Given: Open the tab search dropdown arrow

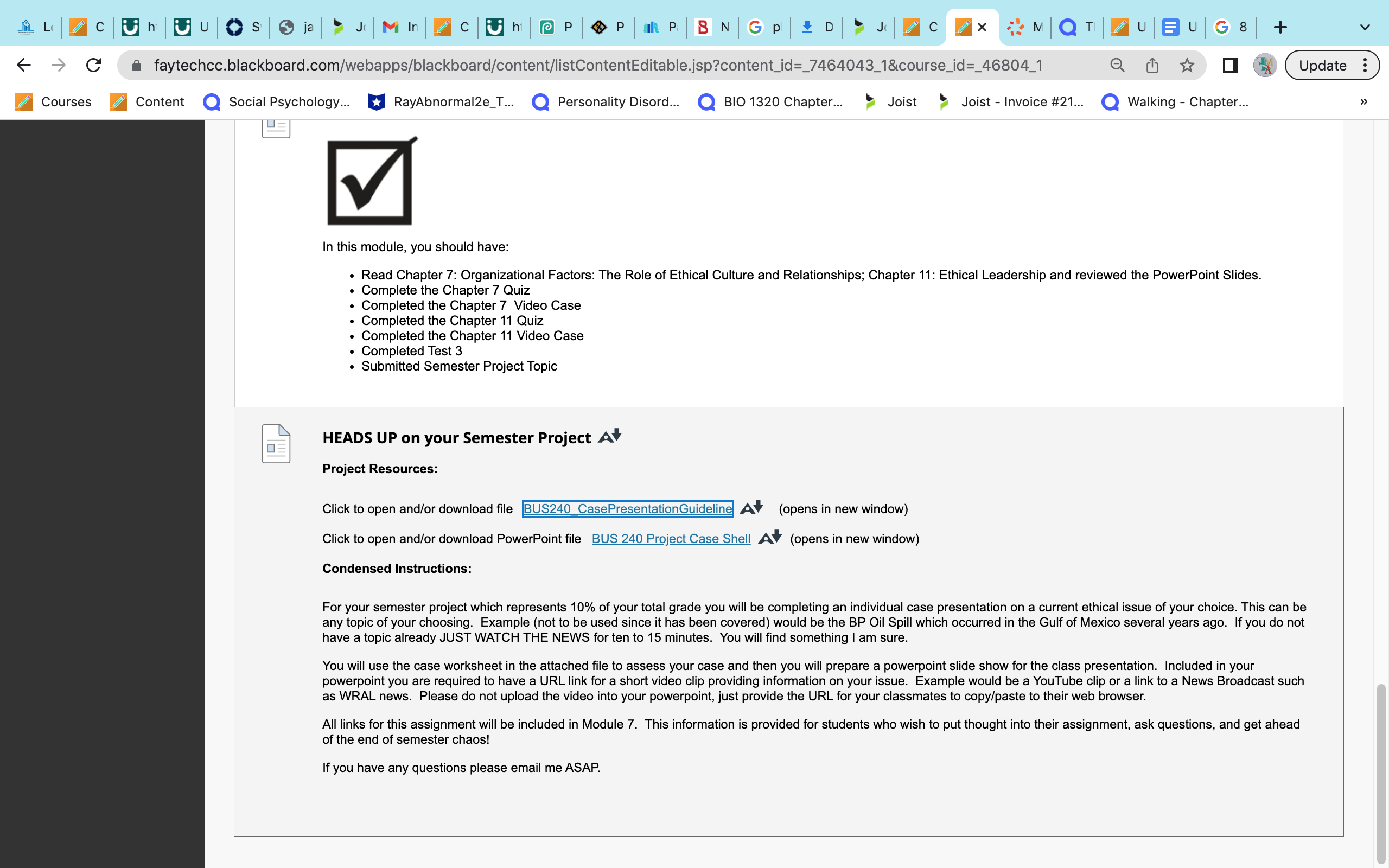Looking at the screenshot, I should (x=1365, y=27).
